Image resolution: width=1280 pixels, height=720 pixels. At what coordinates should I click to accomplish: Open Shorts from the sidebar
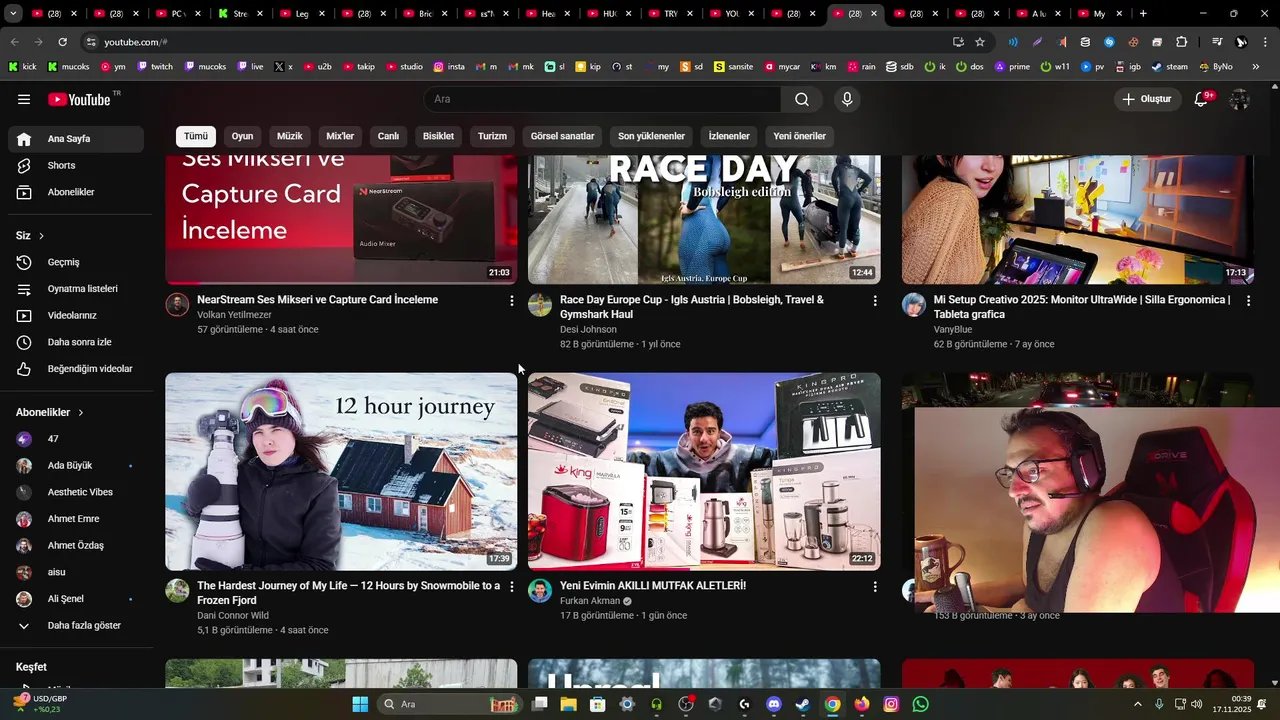[76, 165]
